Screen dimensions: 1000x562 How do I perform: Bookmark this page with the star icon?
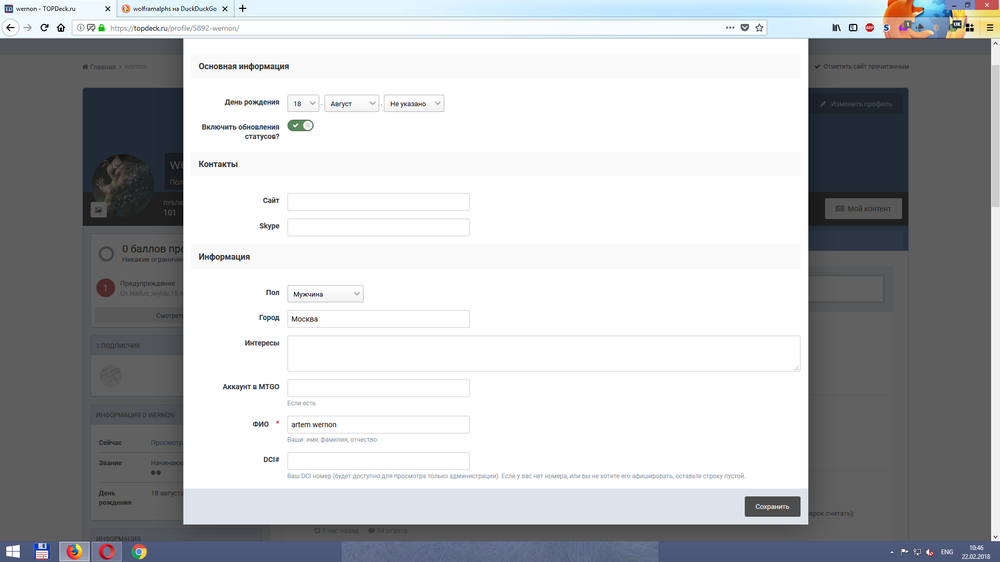click(760, 28)
